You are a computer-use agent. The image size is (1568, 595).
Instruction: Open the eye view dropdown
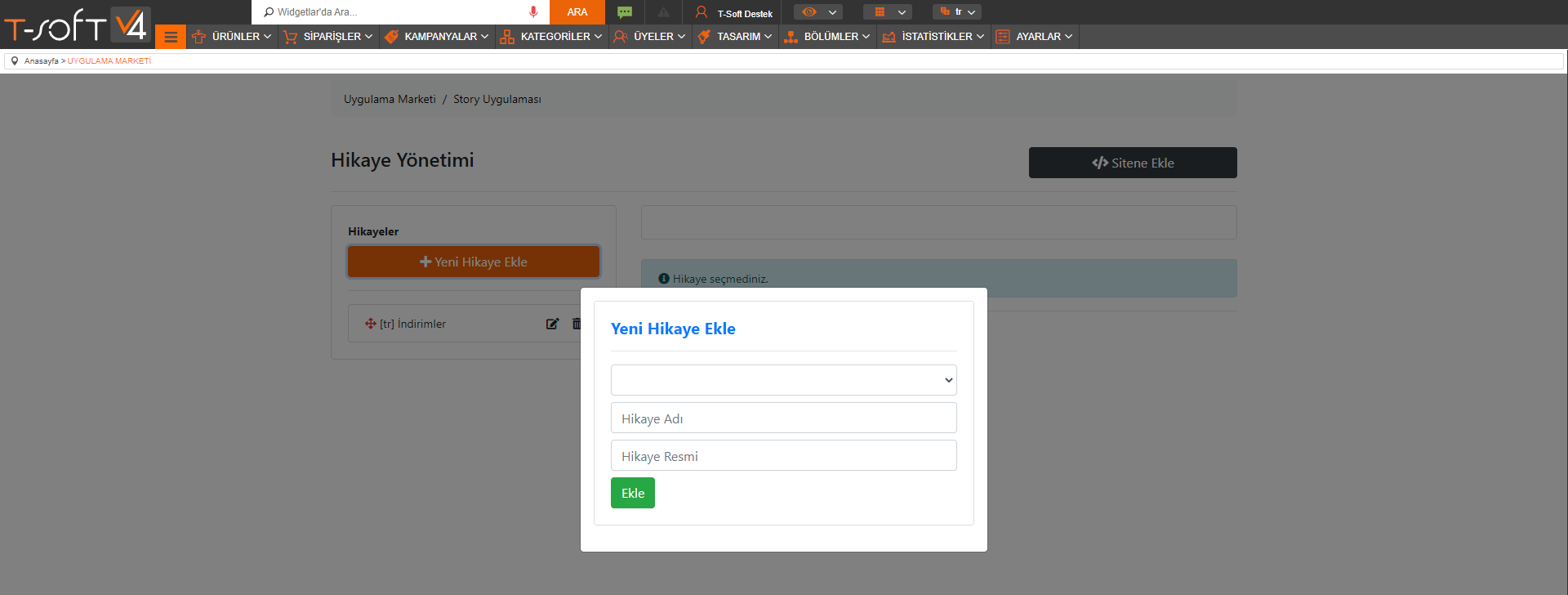click(x=818, y=12)
